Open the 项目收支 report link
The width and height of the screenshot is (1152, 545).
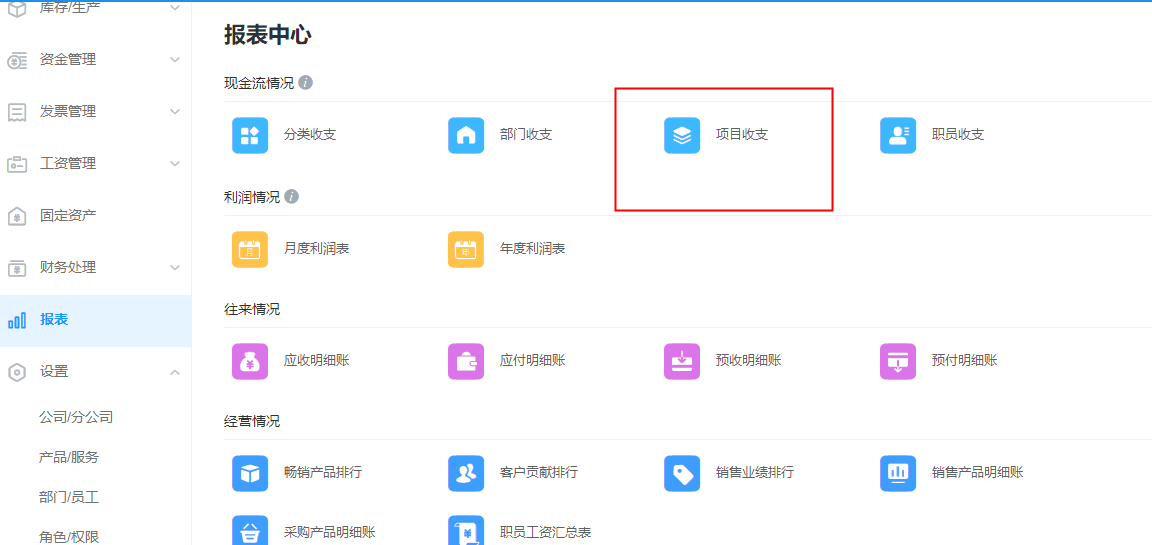[742, 135]
